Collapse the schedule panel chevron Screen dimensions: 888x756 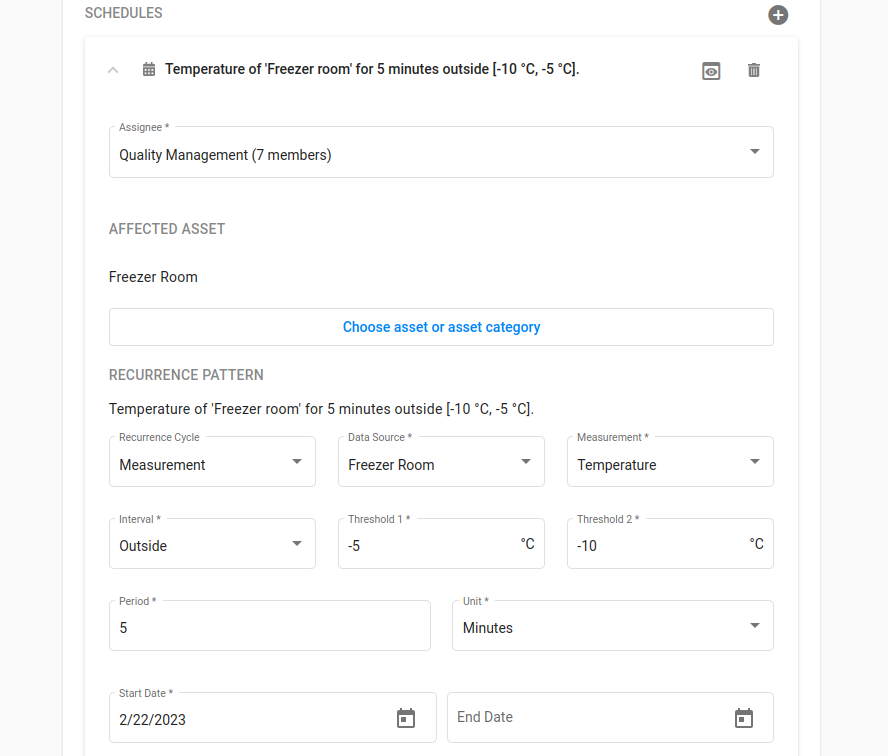click(113, 70)
